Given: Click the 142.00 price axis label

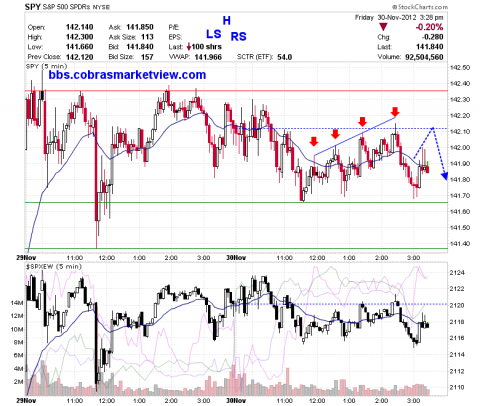Looking at the screenshot, I should 460,148.
